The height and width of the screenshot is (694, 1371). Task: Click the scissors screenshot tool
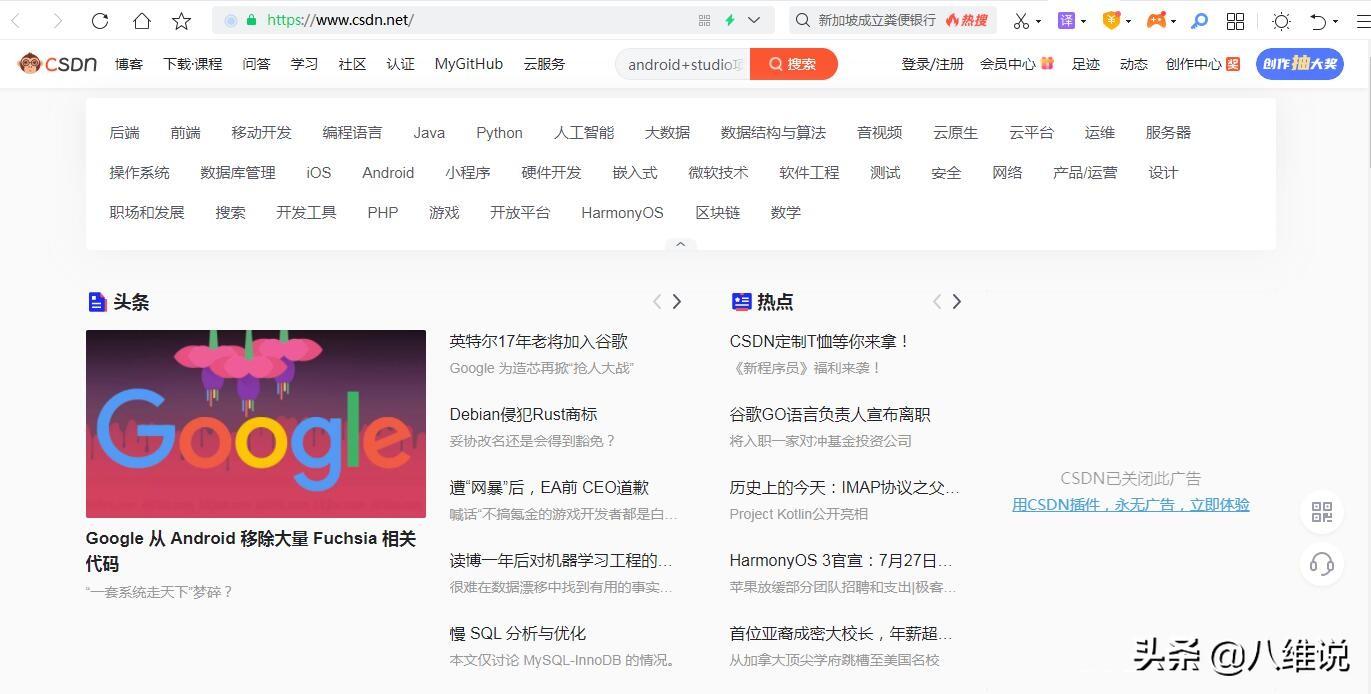(x=1020, y=20)
